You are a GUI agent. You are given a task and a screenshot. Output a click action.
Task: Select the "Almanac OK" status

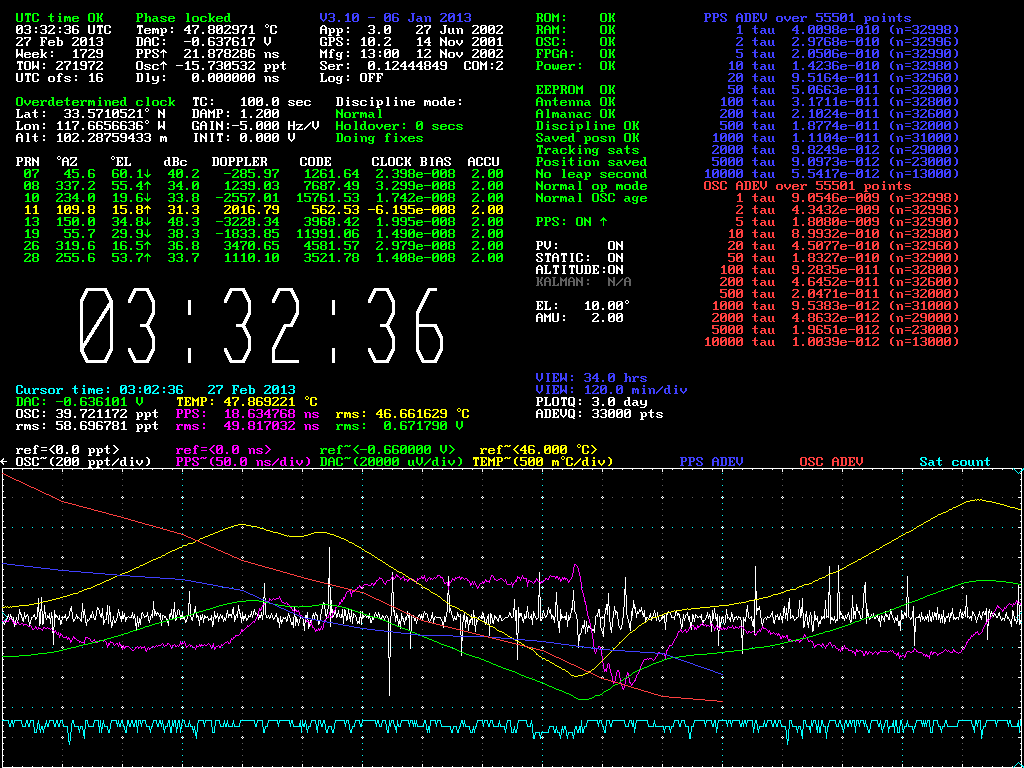pos(575,114)
